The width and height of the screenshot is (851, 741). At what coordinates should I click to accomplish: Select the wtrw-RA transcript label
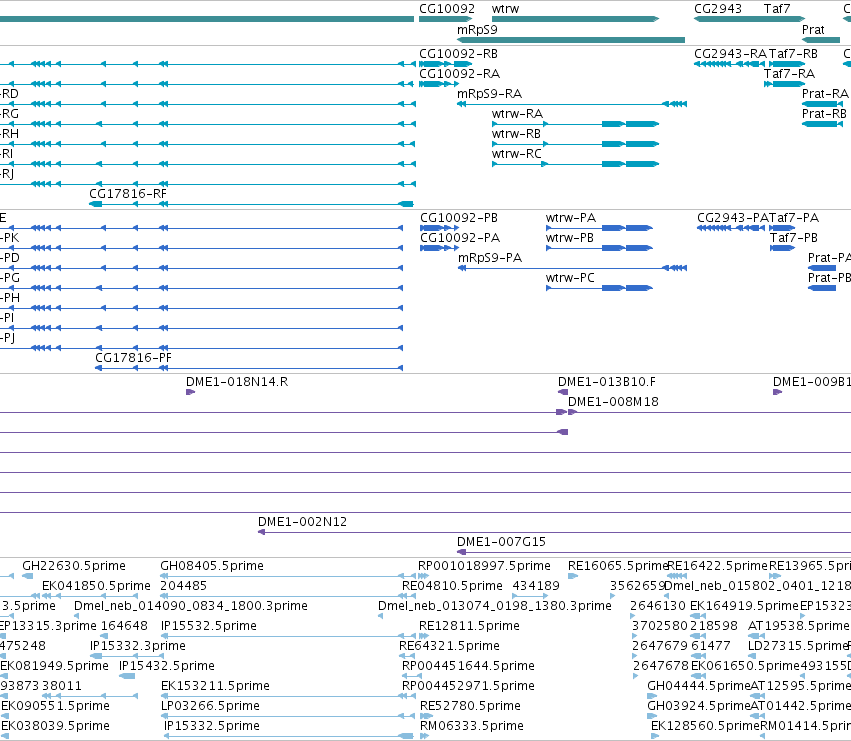tap(517, 114)
